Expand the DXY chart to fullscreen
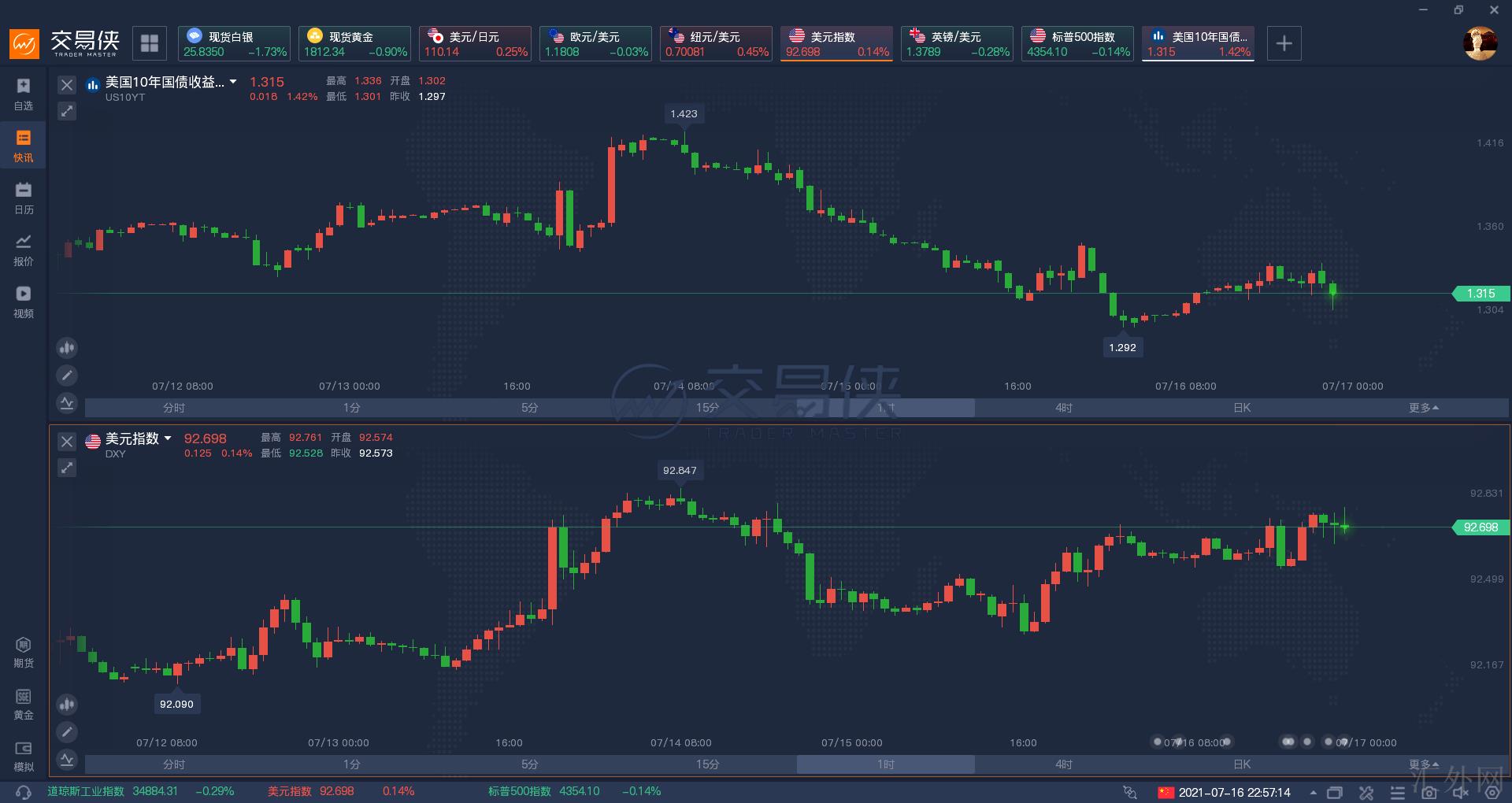 (x=67, y=468)
